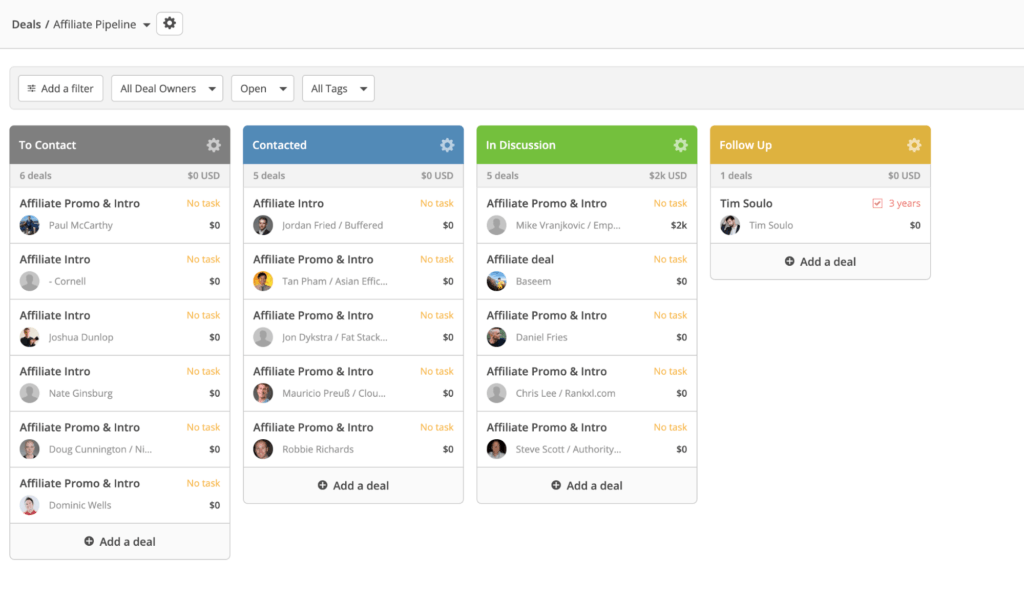Open the Open status dropdown
Viewport: 1024px width, 601px height.
click(262, 89)
